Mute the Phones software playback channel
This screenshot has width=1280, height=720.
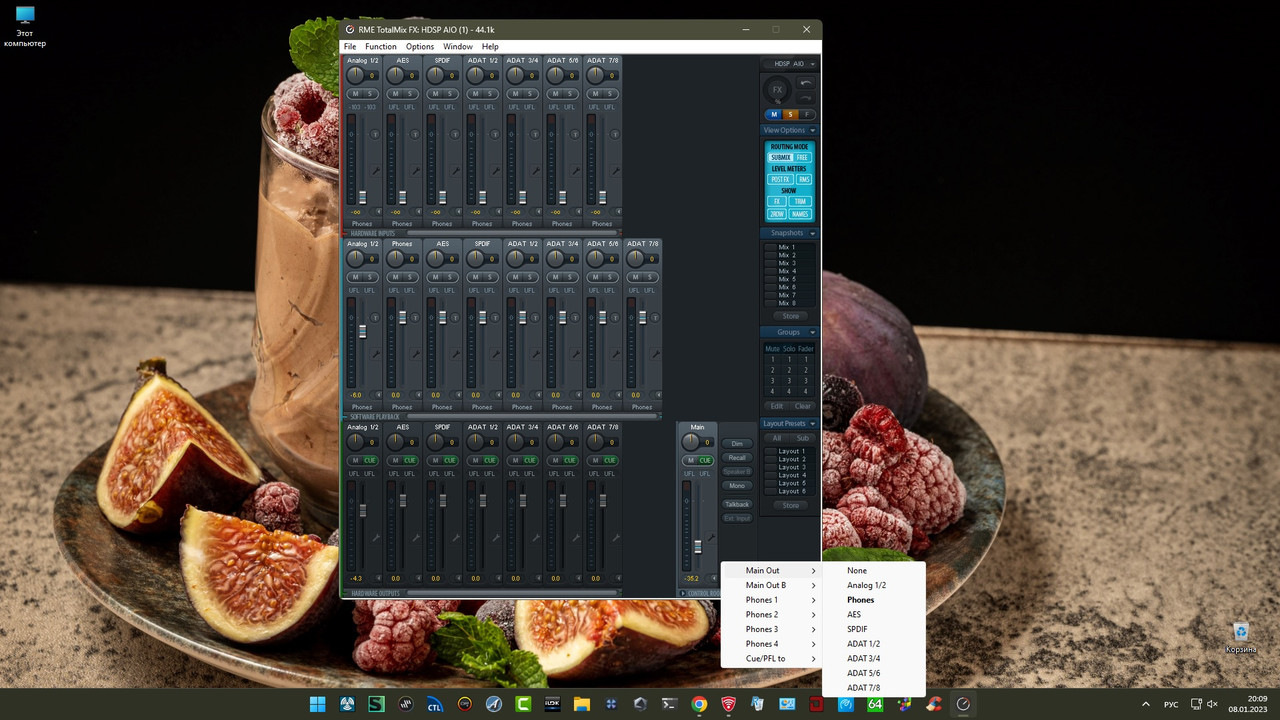395,277
